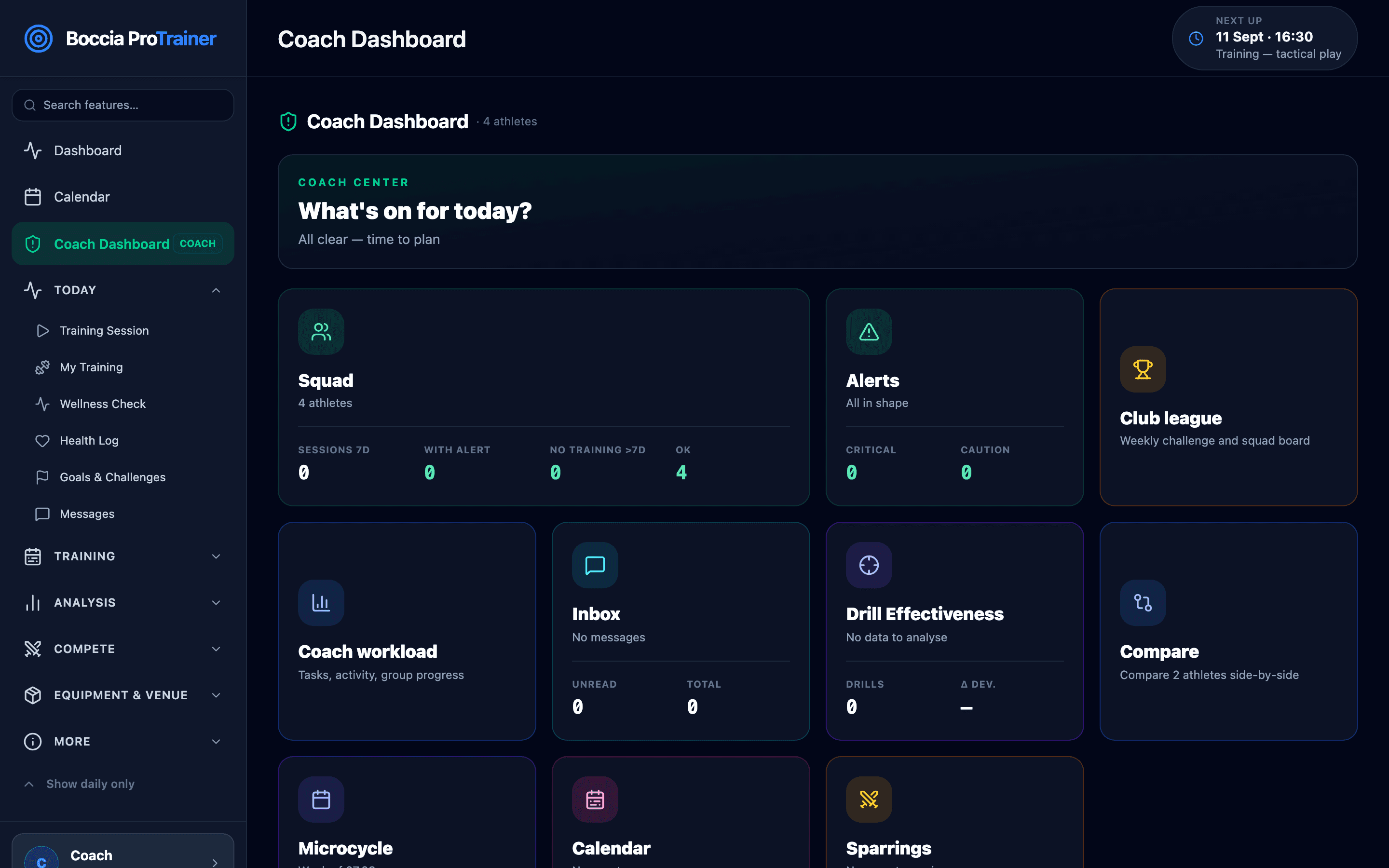This screenshot has width=1389, height=868.
Task: Expand the MORE section
Action: click(x=216, y=742)
